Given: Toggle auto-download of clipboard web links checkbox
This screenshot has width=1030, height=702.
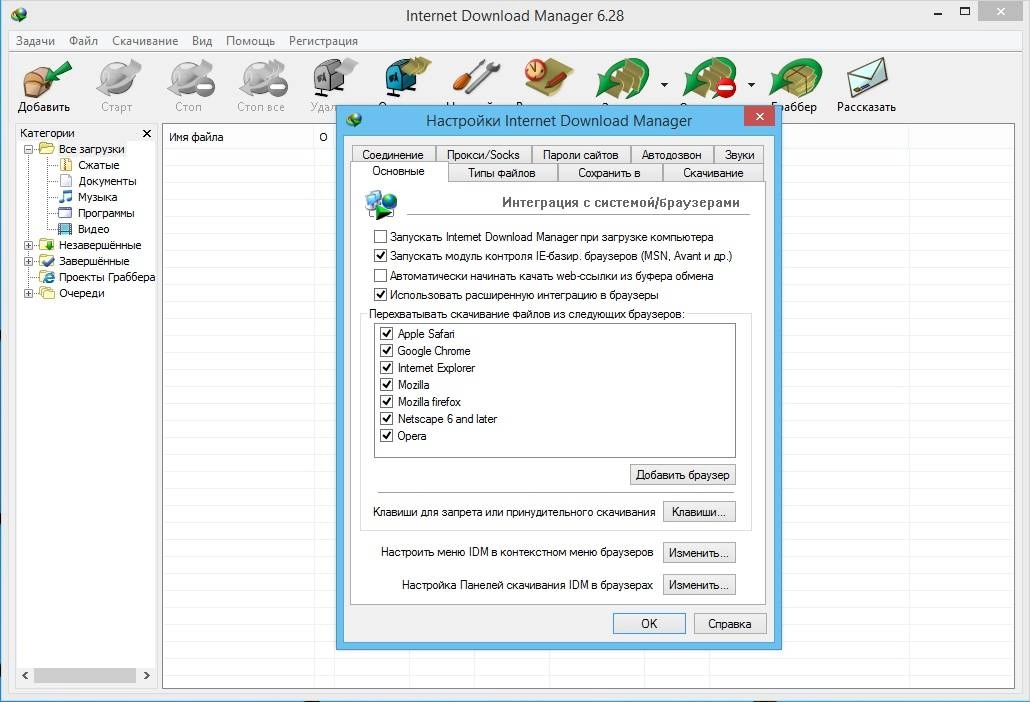Looking at the screenshot, I should (380, 275).
